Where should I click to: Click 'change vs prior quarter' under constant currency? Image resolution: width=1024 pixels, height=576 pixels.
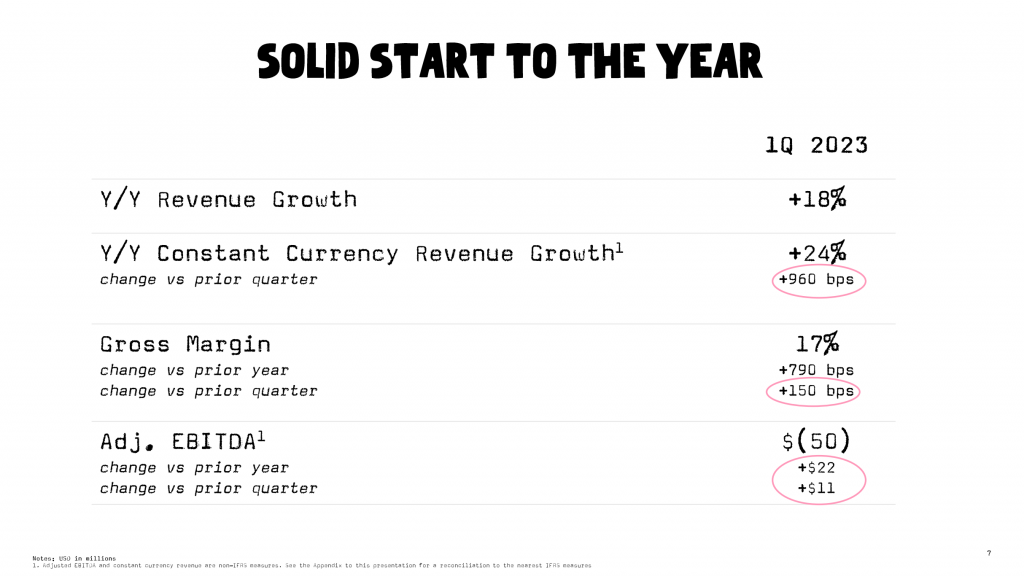(x=208, y=280)
